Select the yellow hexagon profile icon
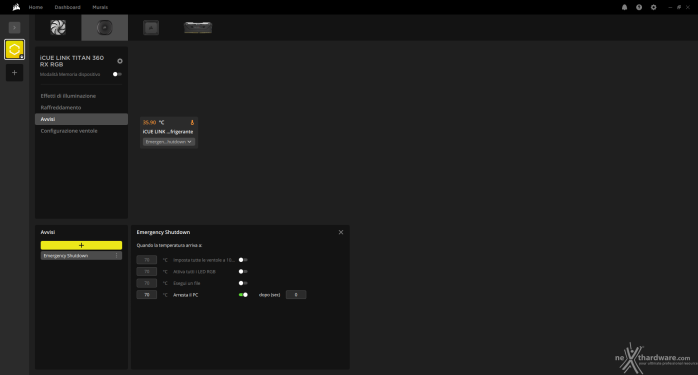This screenshot has height=375, width=698. (14, 49)
